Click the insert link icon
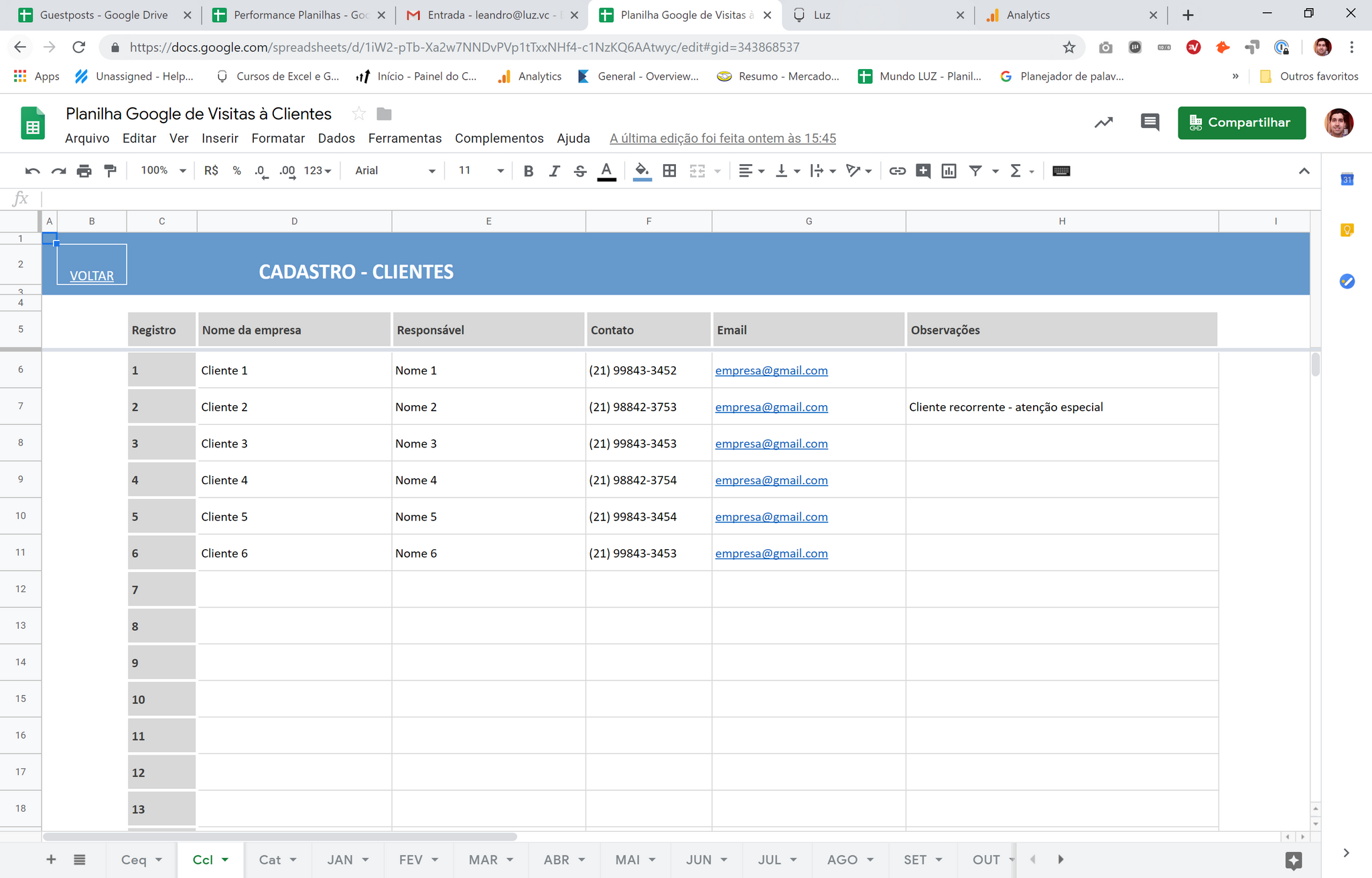Viewport: 1372px width, 878px height. click(x=897, y=171)
